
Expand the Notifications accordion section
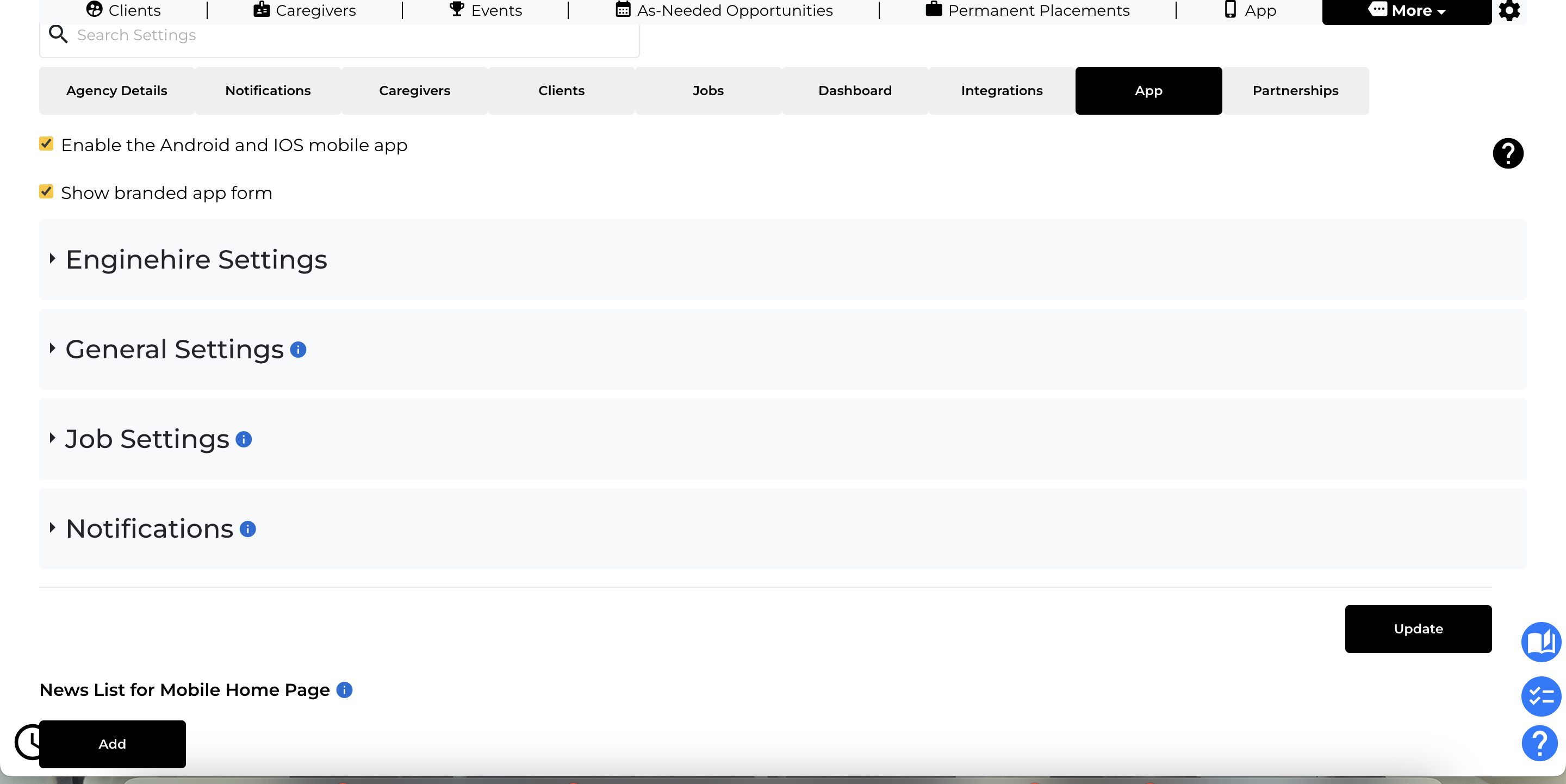(x=783, y=529)
